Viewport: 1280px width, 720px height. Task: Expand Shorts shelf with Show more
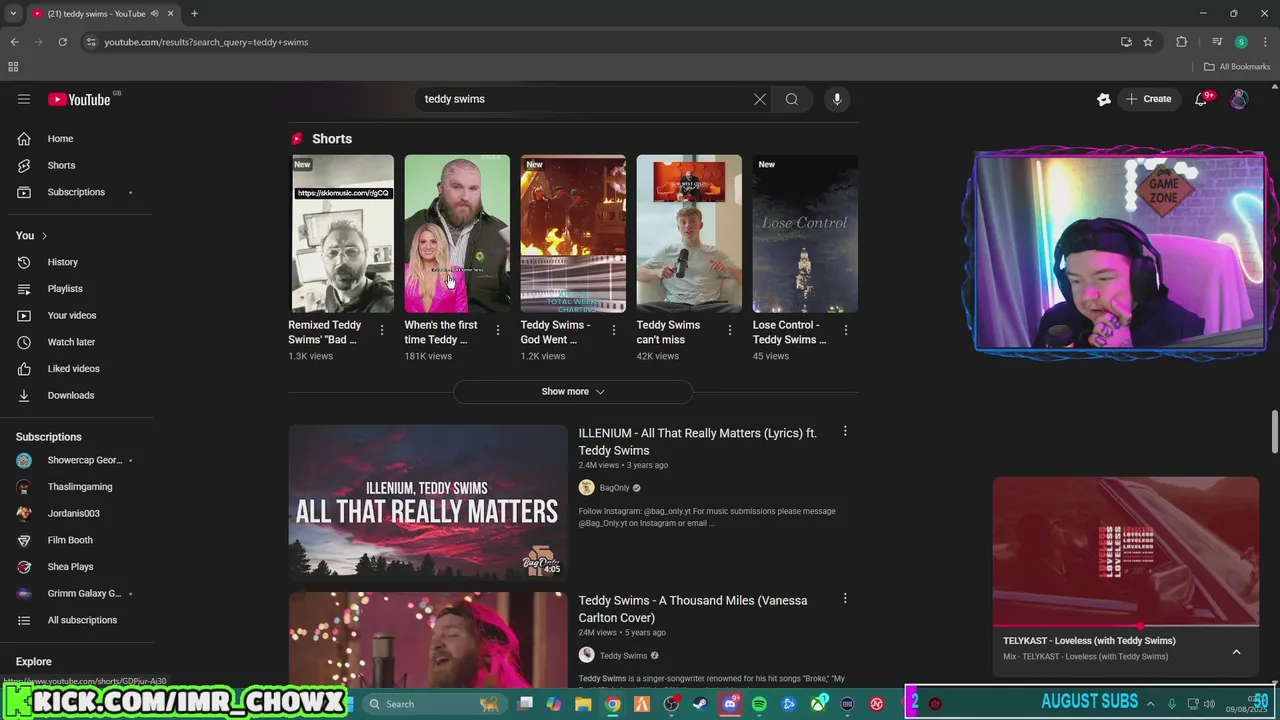[573, 392]
